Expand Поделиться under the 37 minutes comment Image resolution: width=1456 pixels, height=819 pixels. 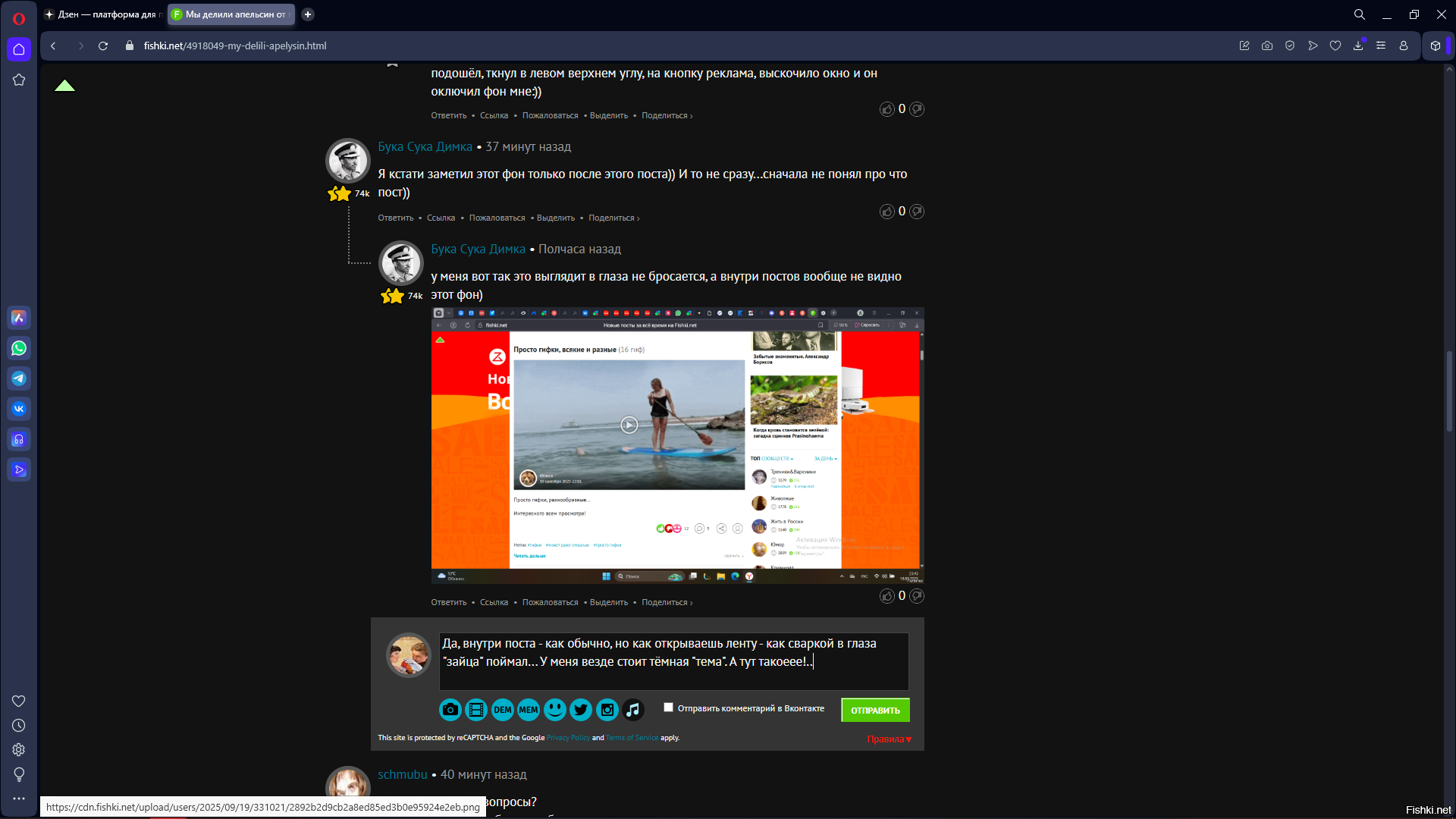[614, 218]
